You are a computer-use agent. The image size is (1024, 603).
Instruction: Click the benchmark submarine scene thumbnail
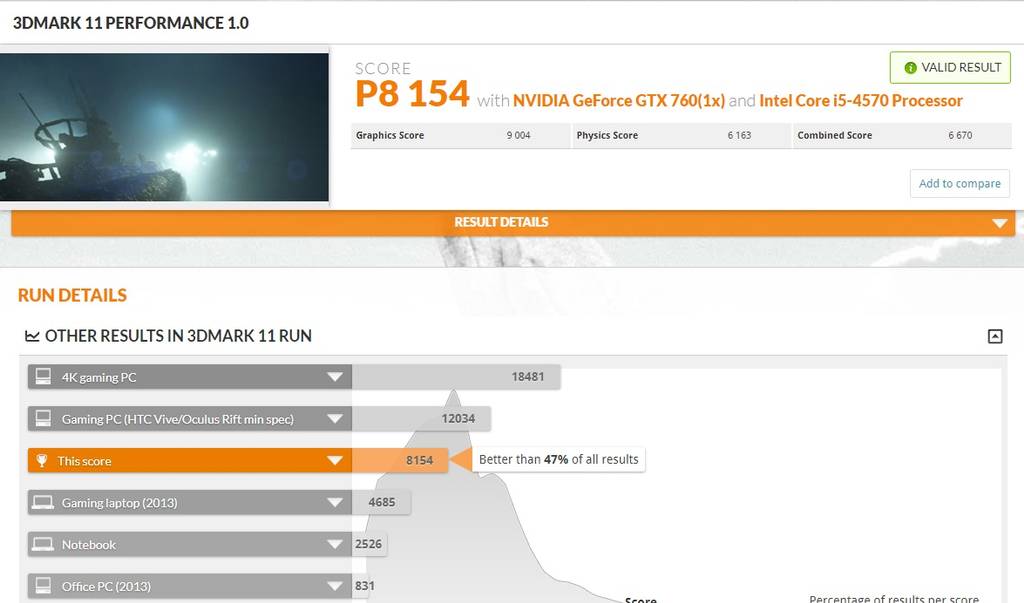(x=164, y=127)
